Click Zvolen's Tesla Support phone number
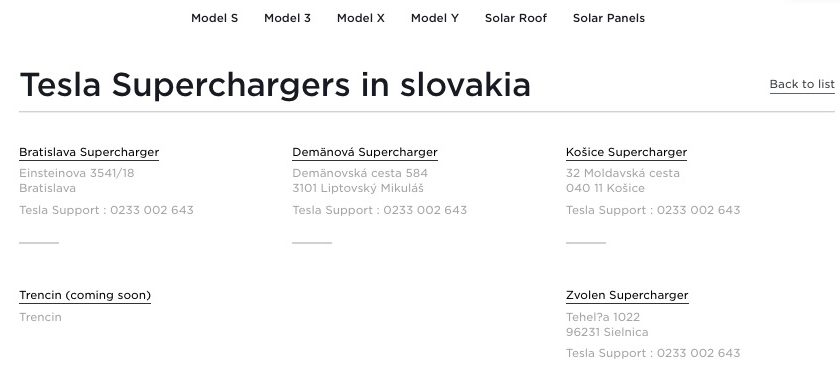The height and width of the screenshot is (388, 840). point(699,353)
